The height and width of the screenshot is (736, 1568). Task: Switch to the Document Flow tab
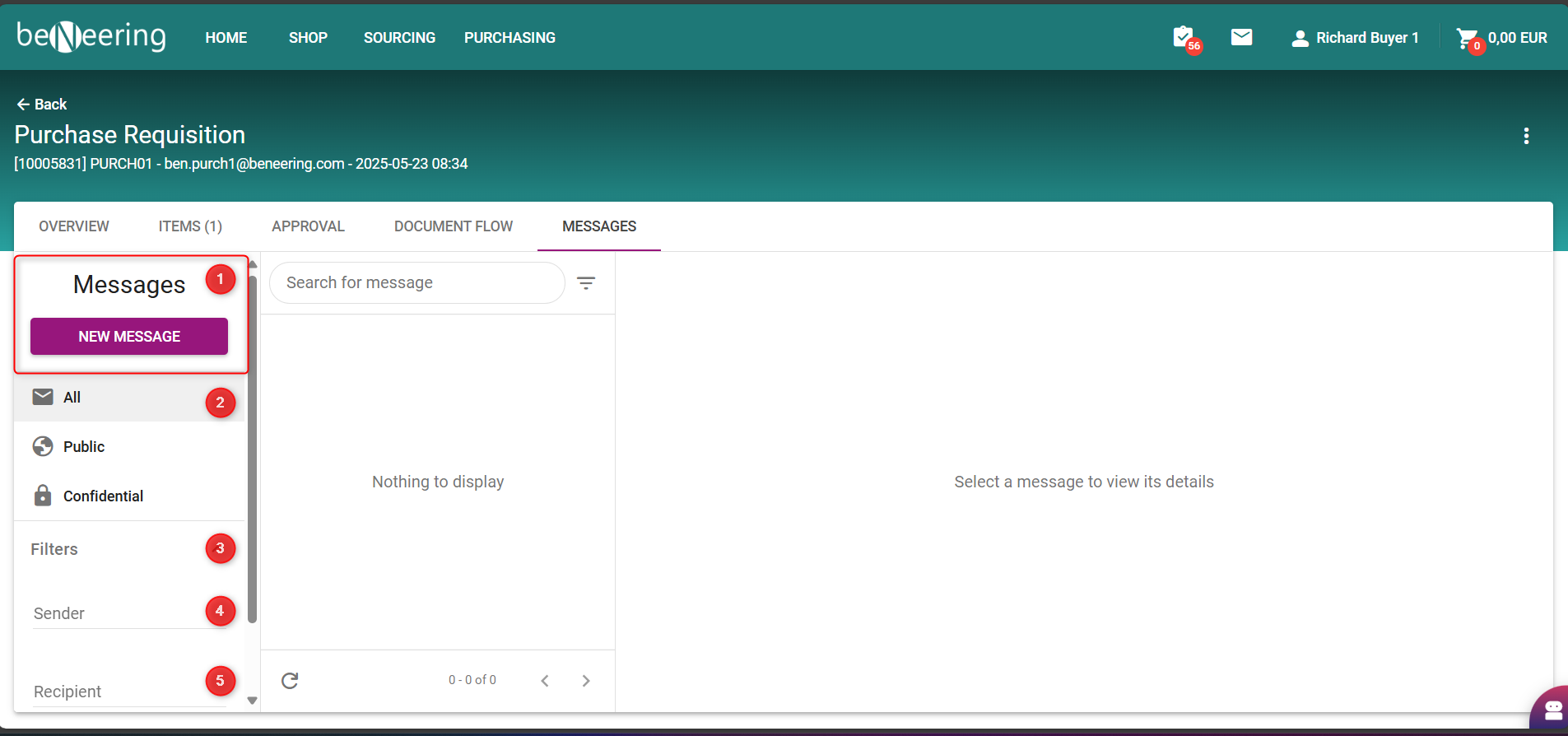453,226
